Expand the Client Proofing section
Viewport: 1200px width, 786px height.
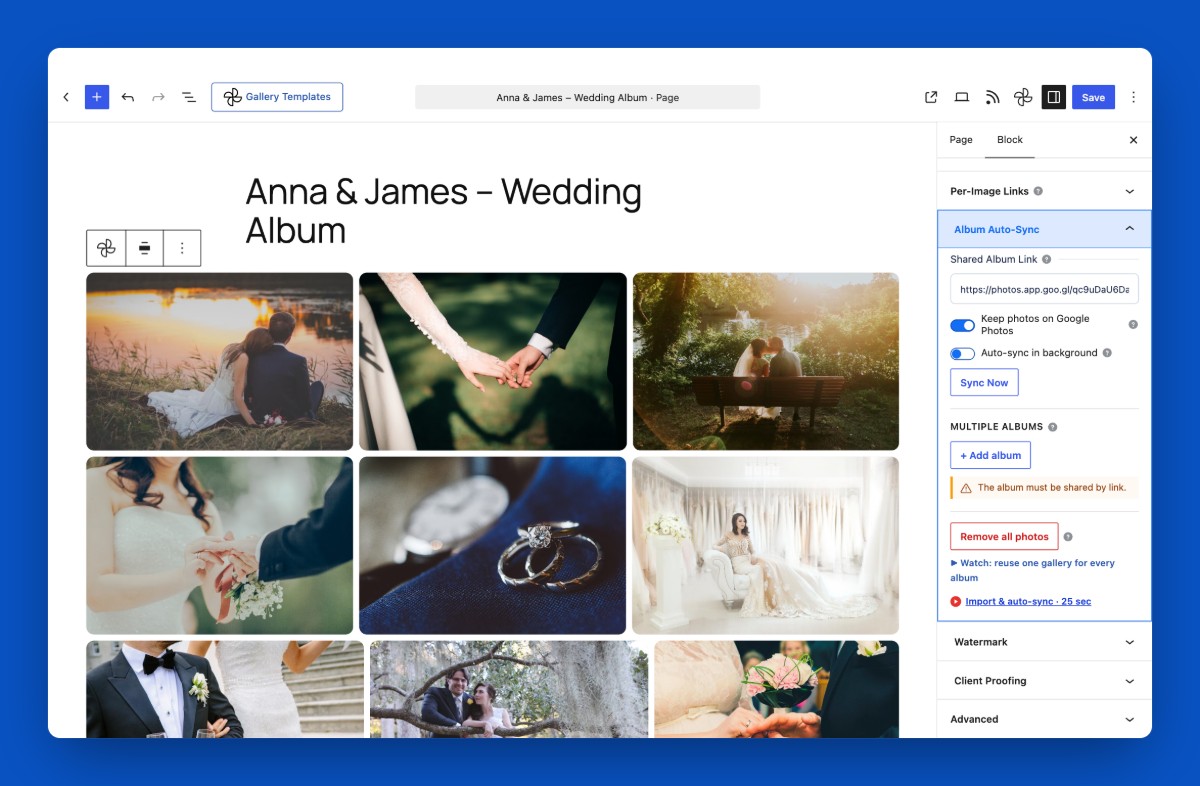(1044, 681)
